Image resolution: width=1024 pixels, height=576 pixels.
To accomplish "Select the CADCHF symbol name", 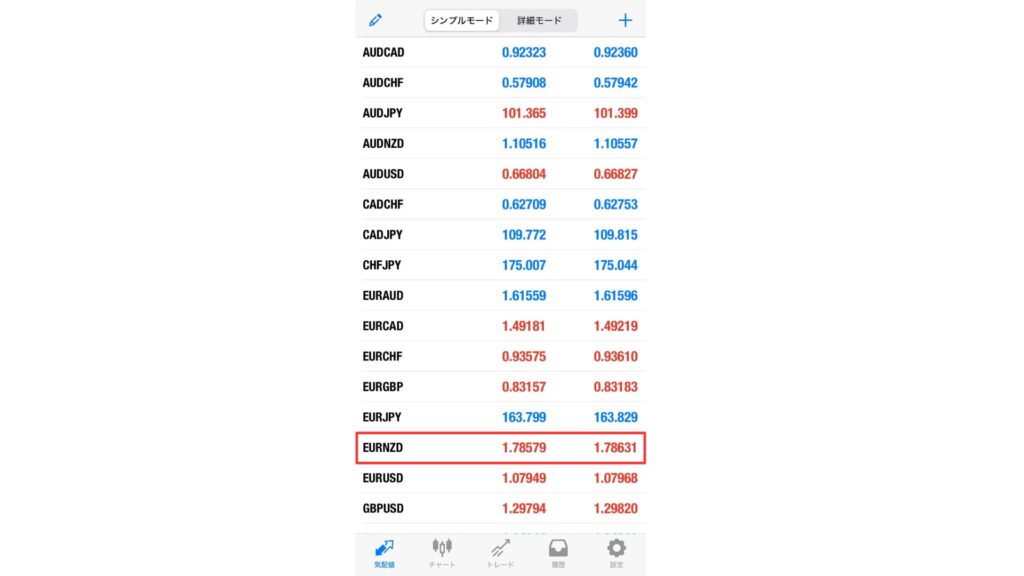I will tap(383, 204).
